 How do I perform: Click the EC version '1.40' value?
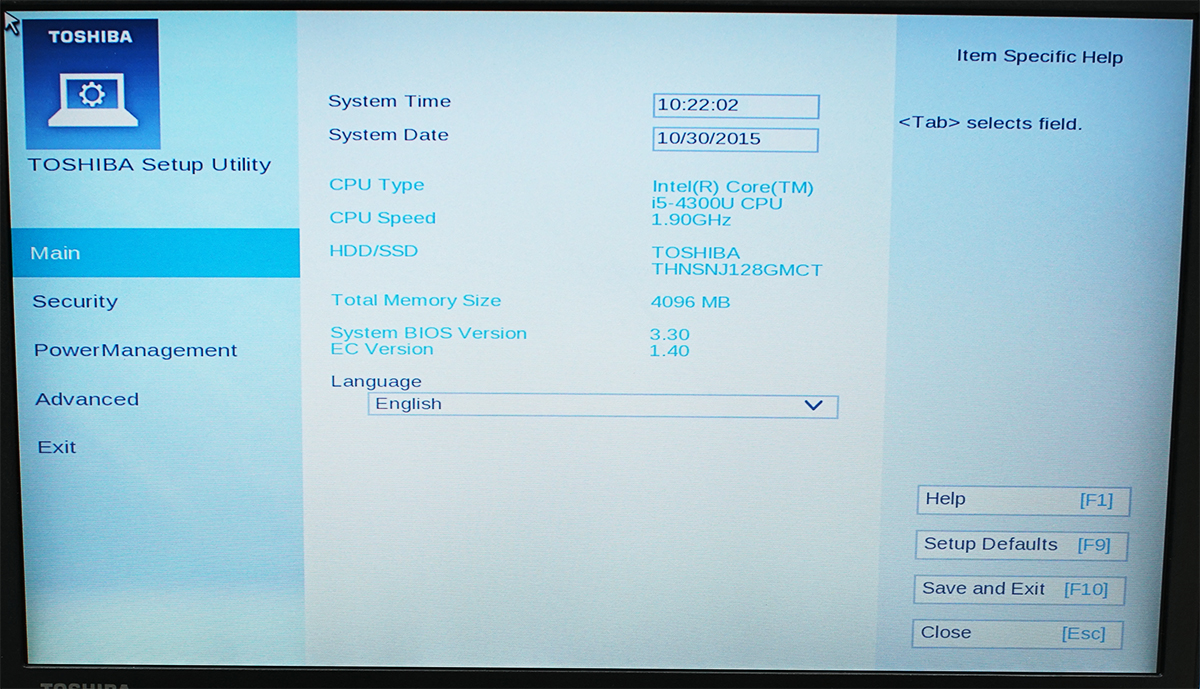pyautogui.click(x=669, y=351)
